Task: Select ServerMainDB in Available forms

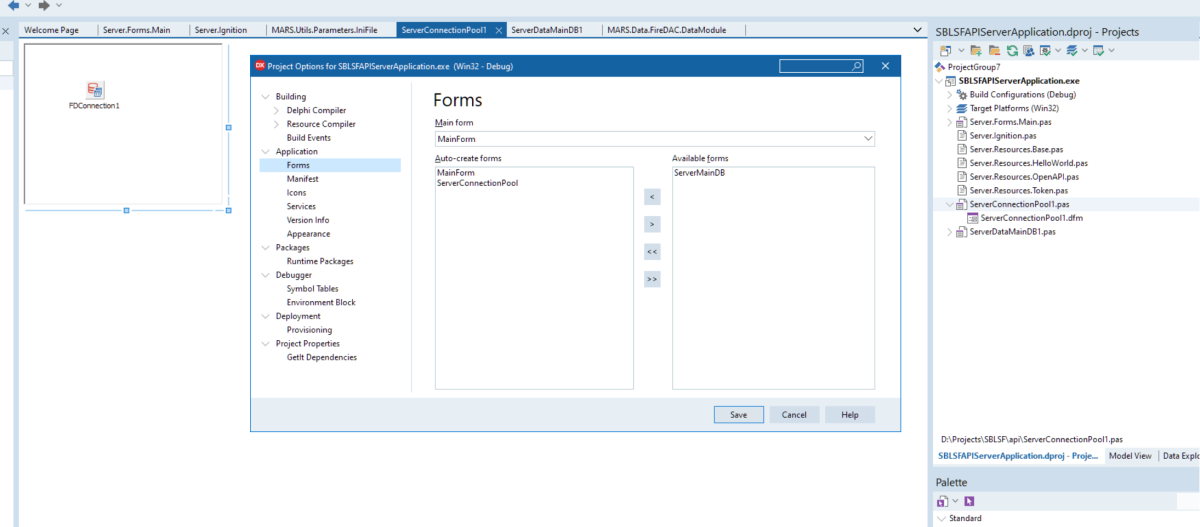Action: (x=699, y=173)
